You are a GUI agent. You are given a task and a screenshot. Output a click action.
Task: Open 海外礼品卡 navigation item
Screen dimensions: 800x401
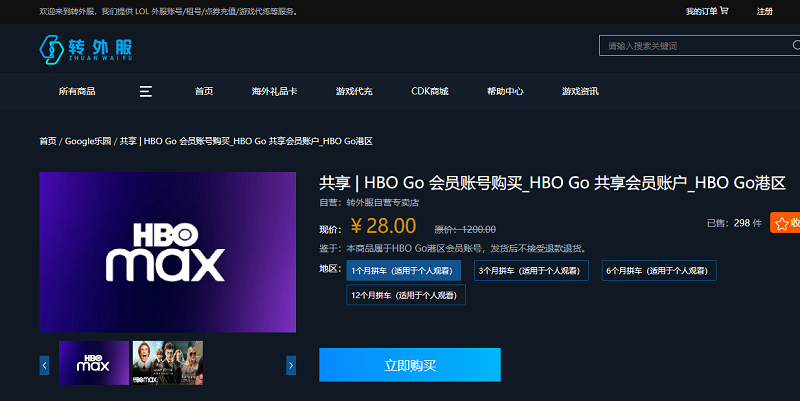(x=274, y=91)
